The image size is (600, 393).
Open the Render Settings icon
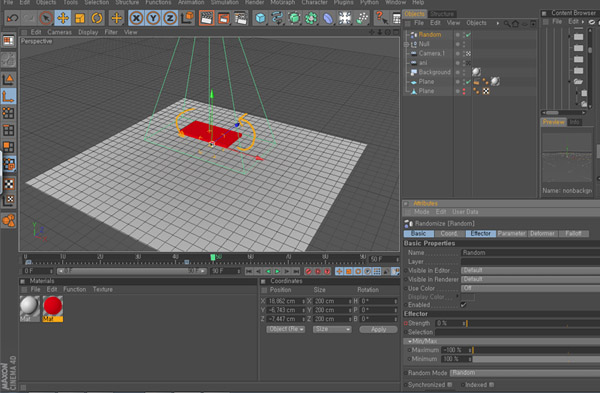241,18
